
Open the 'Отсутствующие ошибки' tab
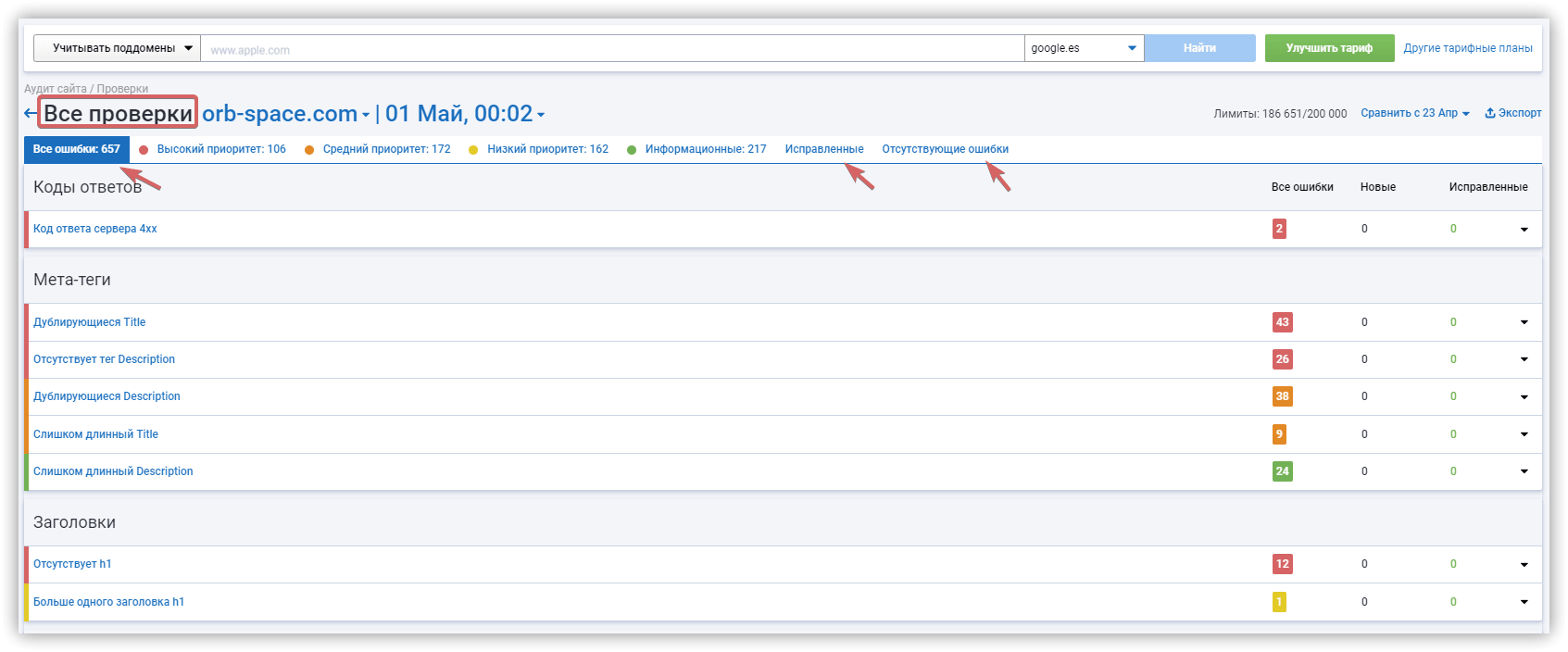945,149
